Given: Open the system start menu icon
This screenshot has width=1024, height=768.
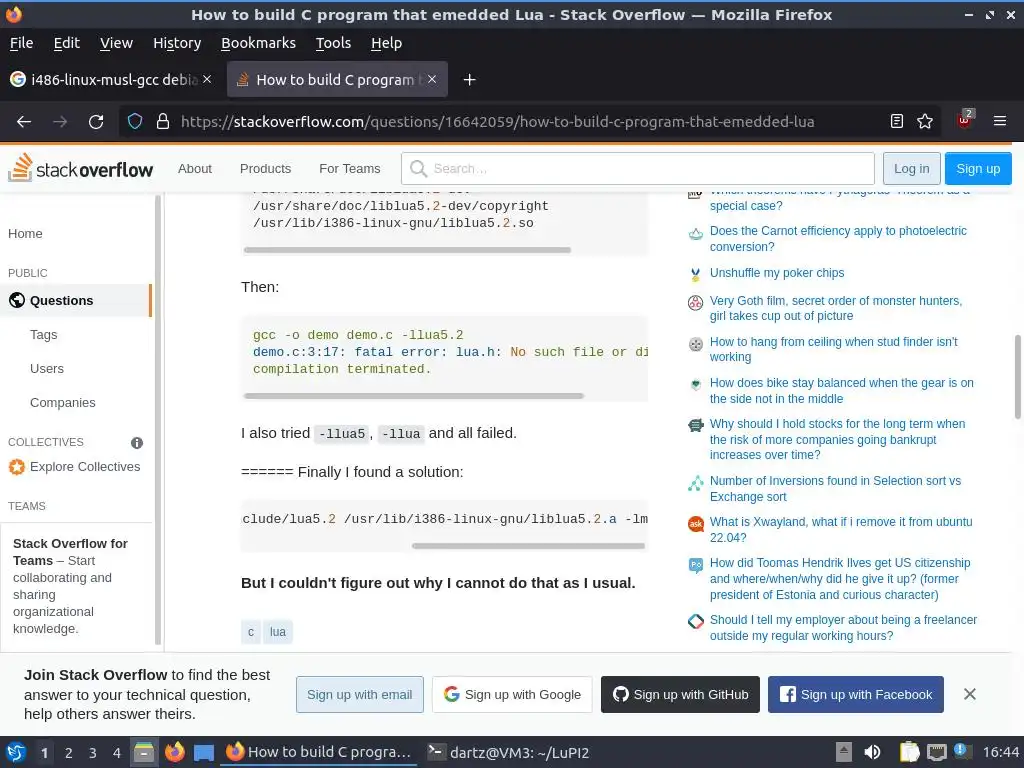Looking at the screenshot, I should 16,752.
